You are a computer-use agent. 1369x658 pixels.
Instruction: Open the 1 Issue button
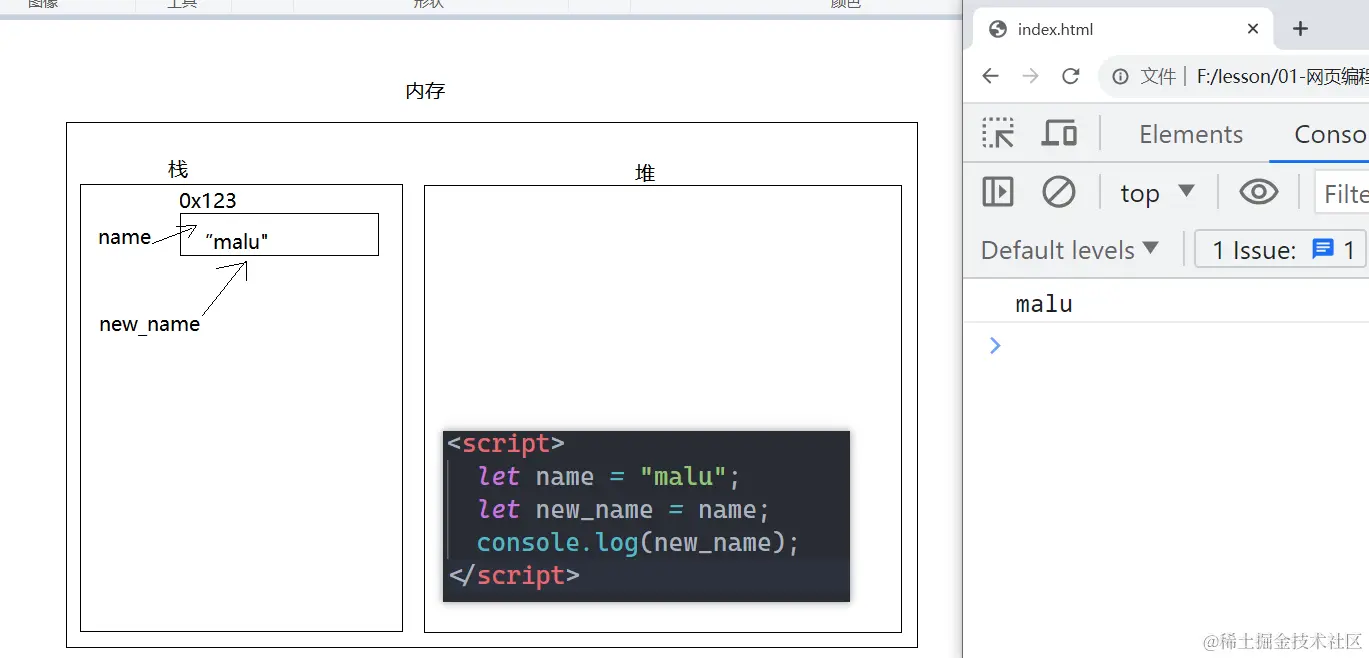(x=1280, y=250)
